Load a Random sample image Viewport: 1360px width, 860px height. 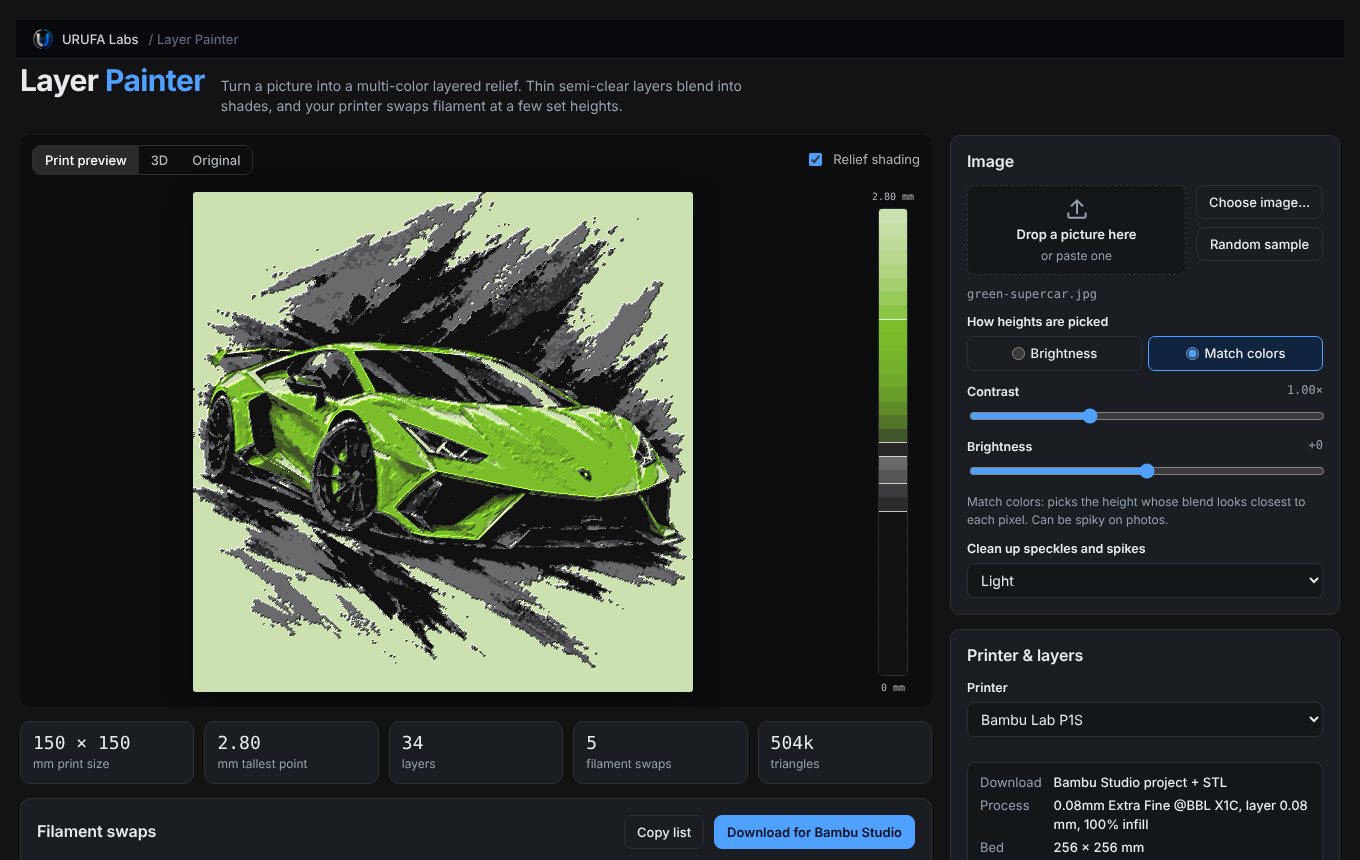[1259, 244]
